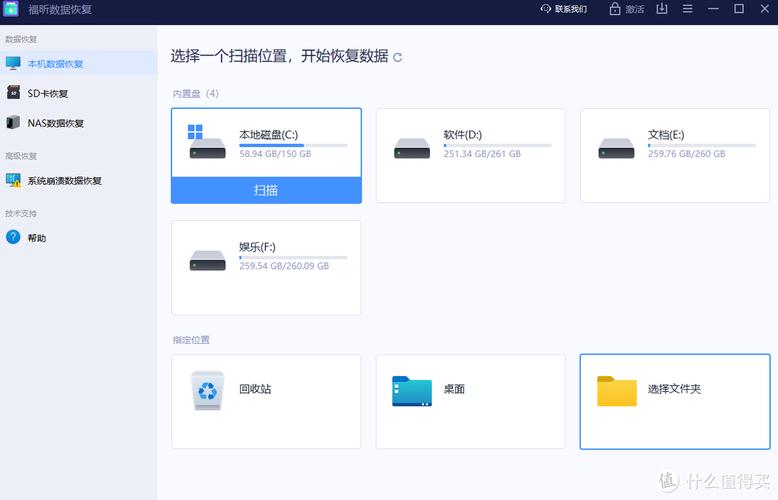Click the E drive disk icon
The height and width of the screenshot is (500, 778).
tap(616, 148)
